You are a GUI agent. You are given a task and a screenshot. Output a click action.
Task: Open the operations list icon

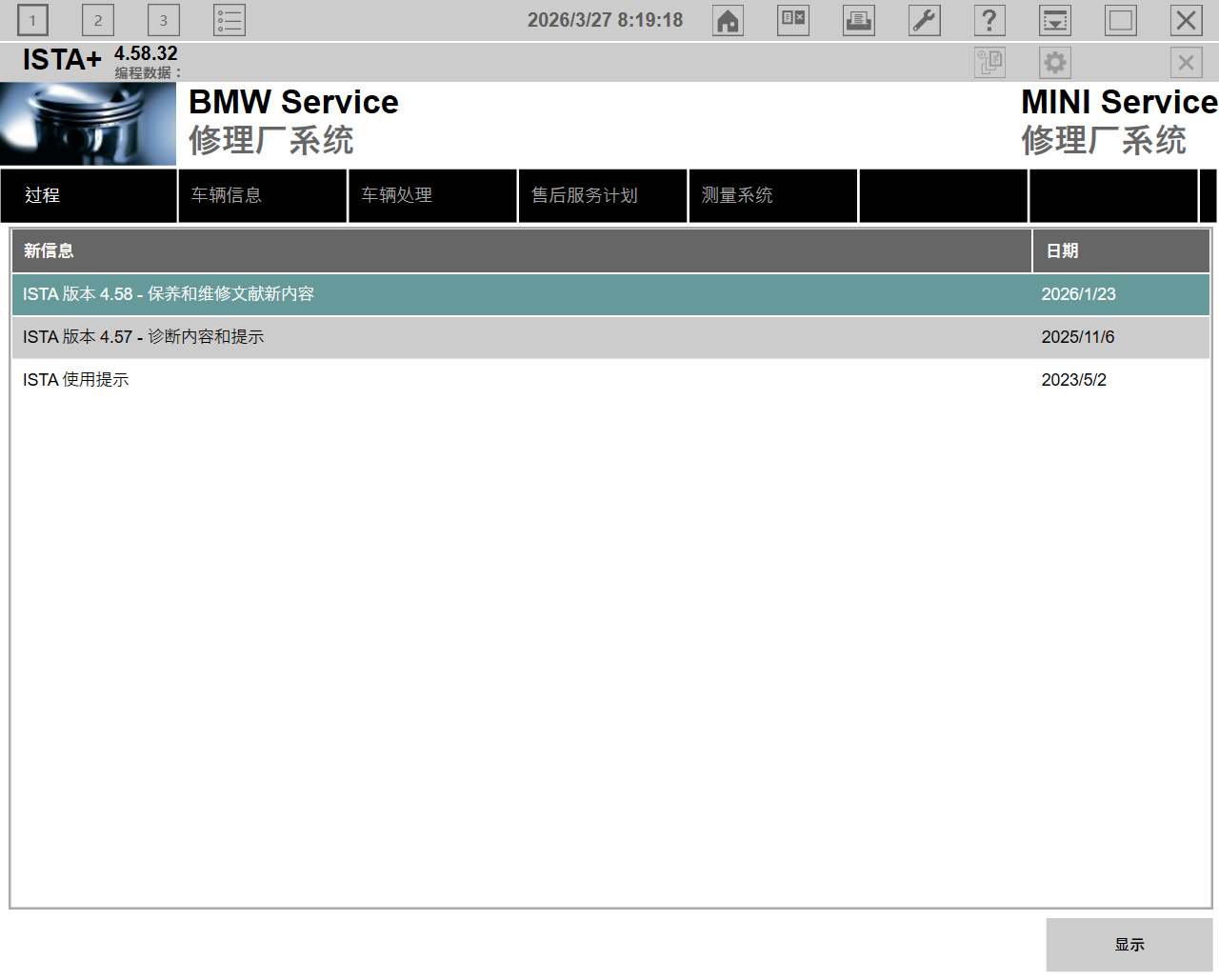[229, 20]
